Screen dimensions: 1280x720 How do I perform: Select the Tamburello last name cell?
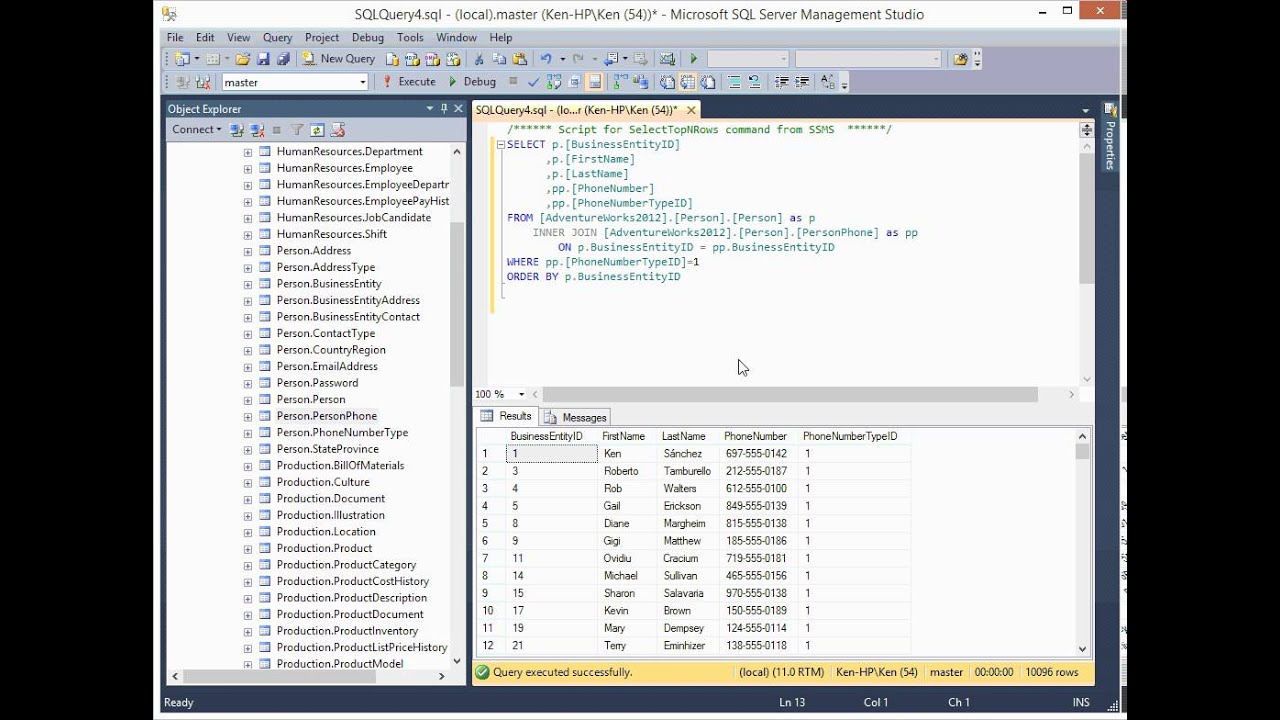tap(687, 471)
